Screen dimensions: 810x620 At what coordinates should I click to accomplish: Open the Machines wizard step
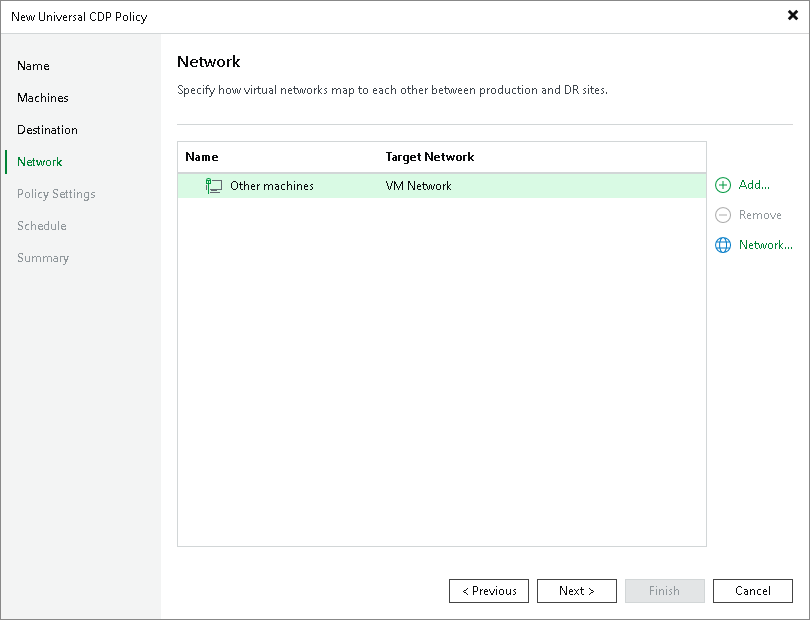(40, 98)
